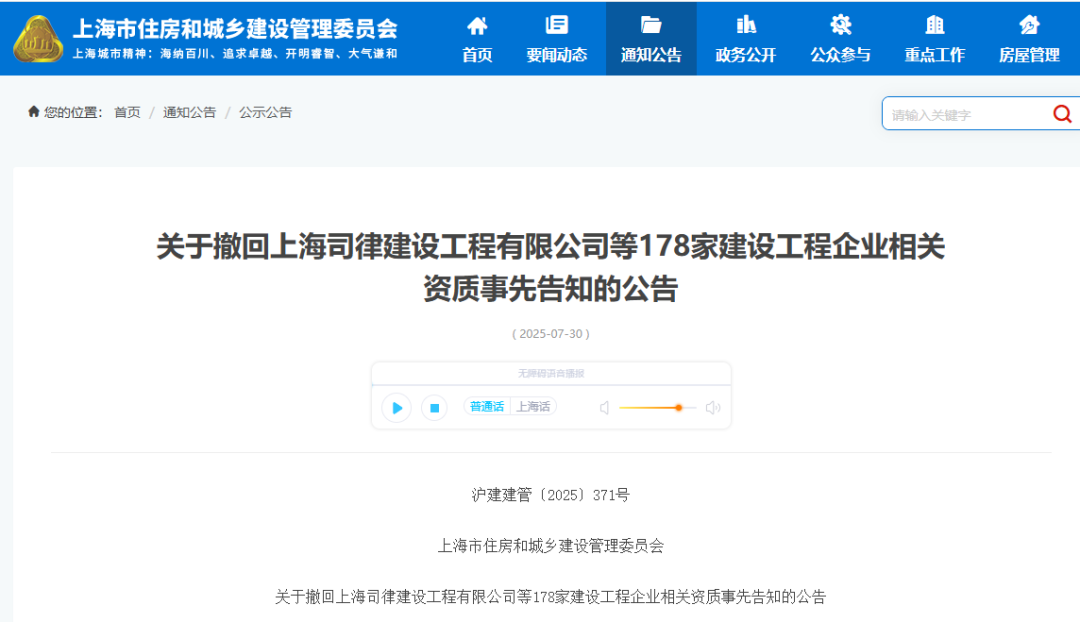Open the 公众参与 navigation menu

[840, 39]
